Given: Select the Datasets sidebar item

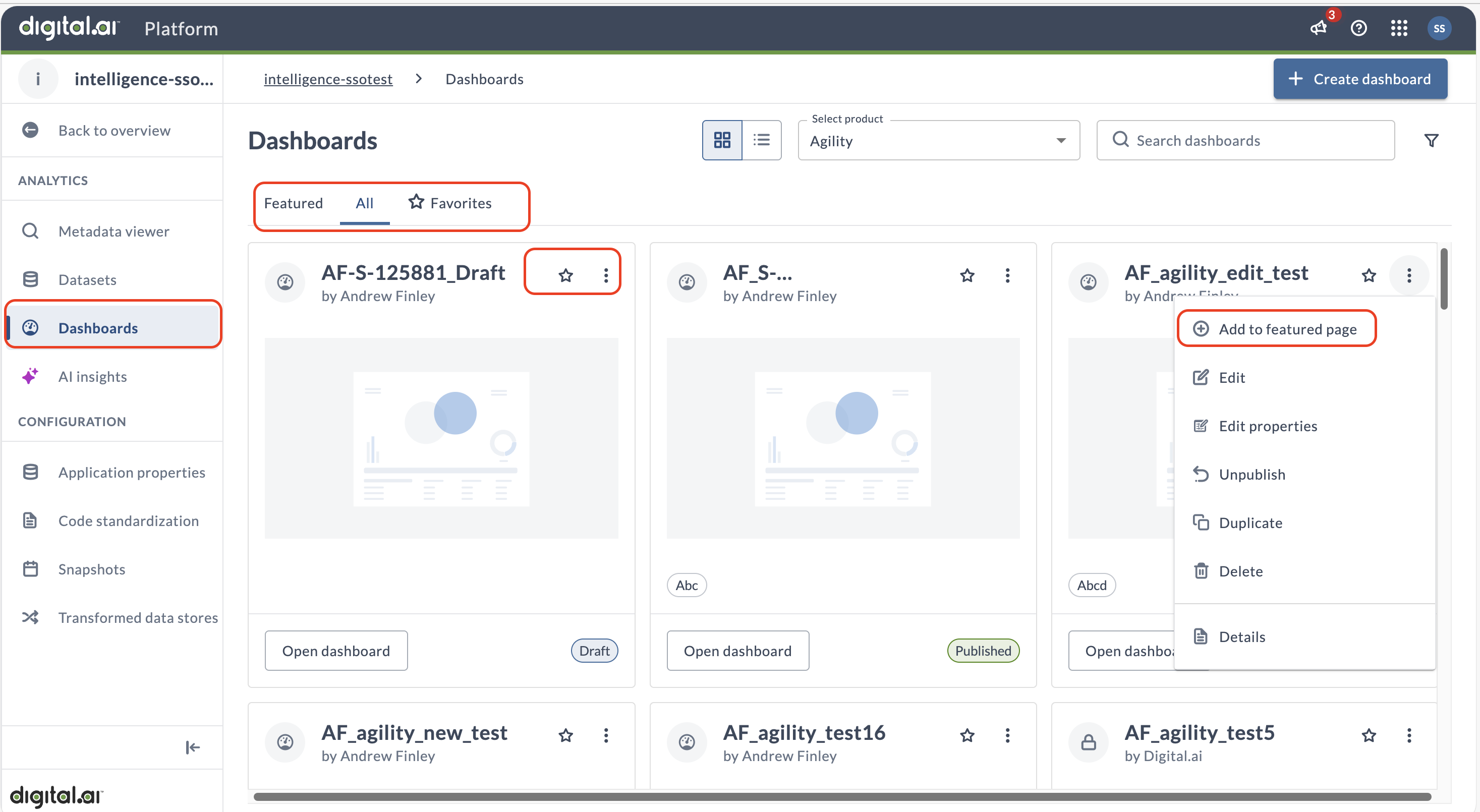Looking at the screenshot, I should 87,280.
